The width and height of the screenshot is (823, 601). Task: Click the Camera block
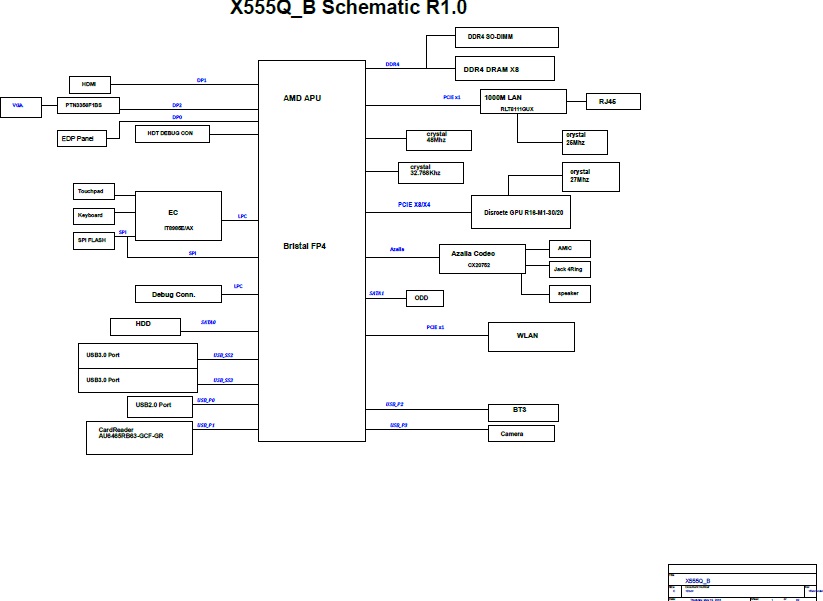coord(520,433)
